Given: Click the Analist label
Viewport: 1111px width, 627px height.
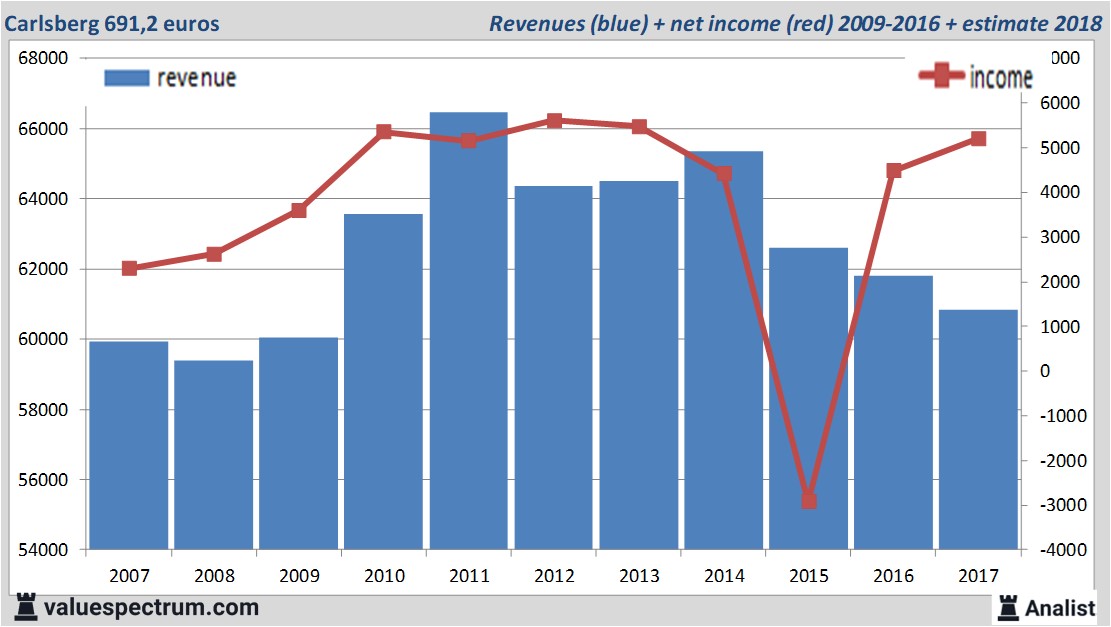Looking at the screenshot, I should (1060, 608).
